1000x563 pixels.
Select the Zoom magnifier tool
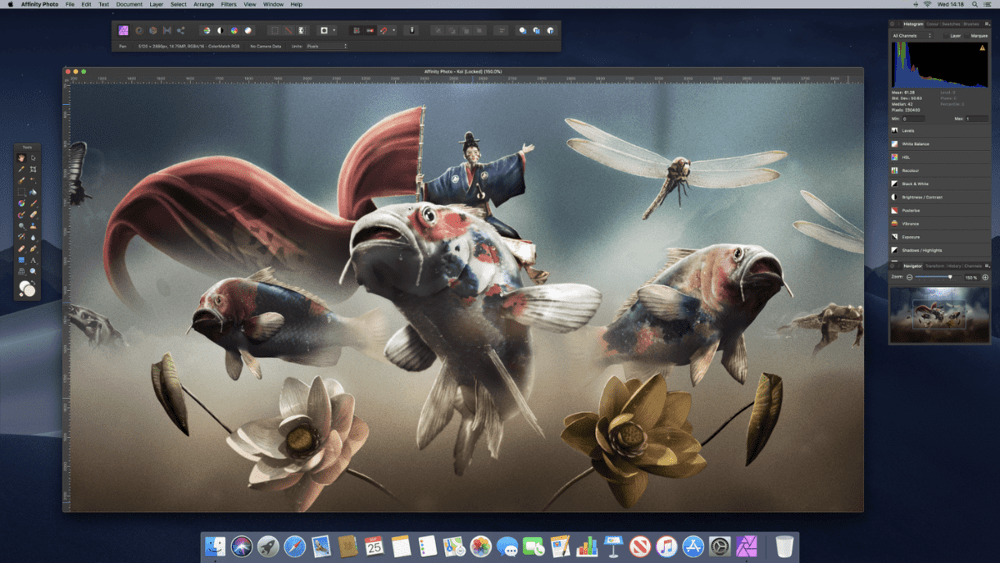pos(33,271)
